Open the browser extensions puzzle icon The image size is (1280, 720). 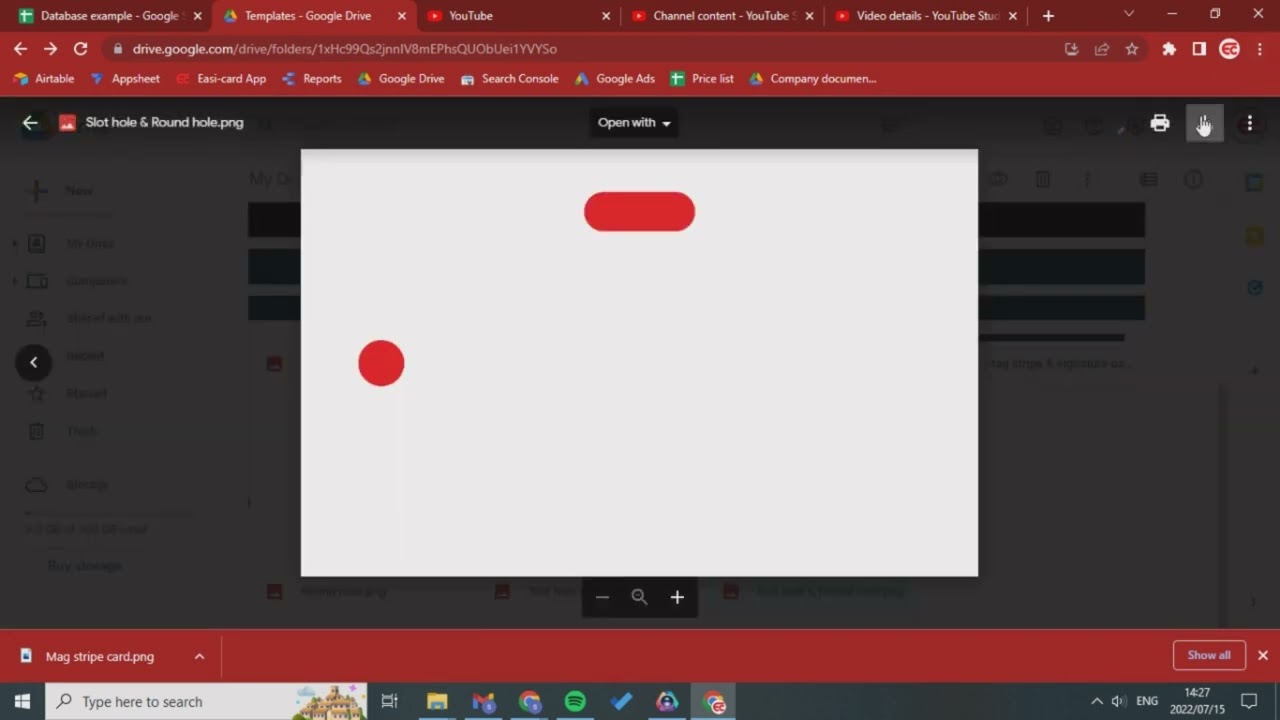[1168, 48]
